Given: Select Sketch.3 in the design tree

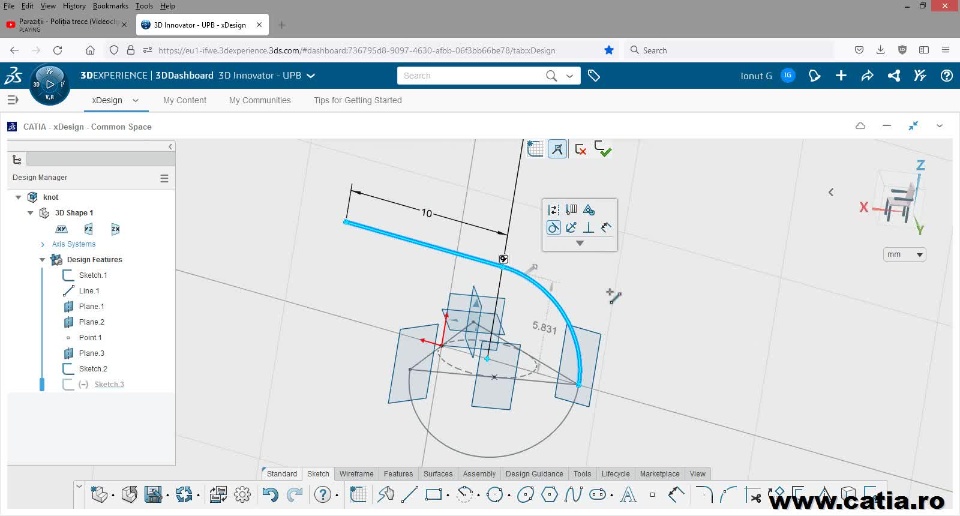Looking at the screenshot, I should (109, 384).
